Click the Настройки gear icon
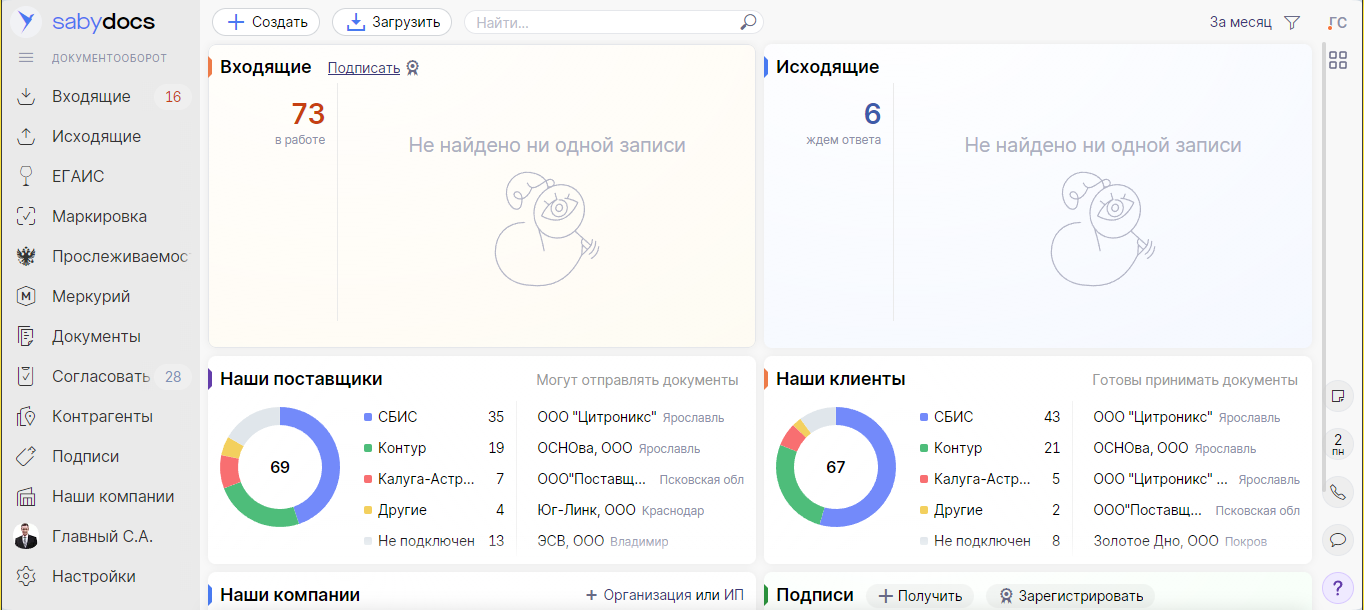 pyautogui.click(x=27, y=577)
